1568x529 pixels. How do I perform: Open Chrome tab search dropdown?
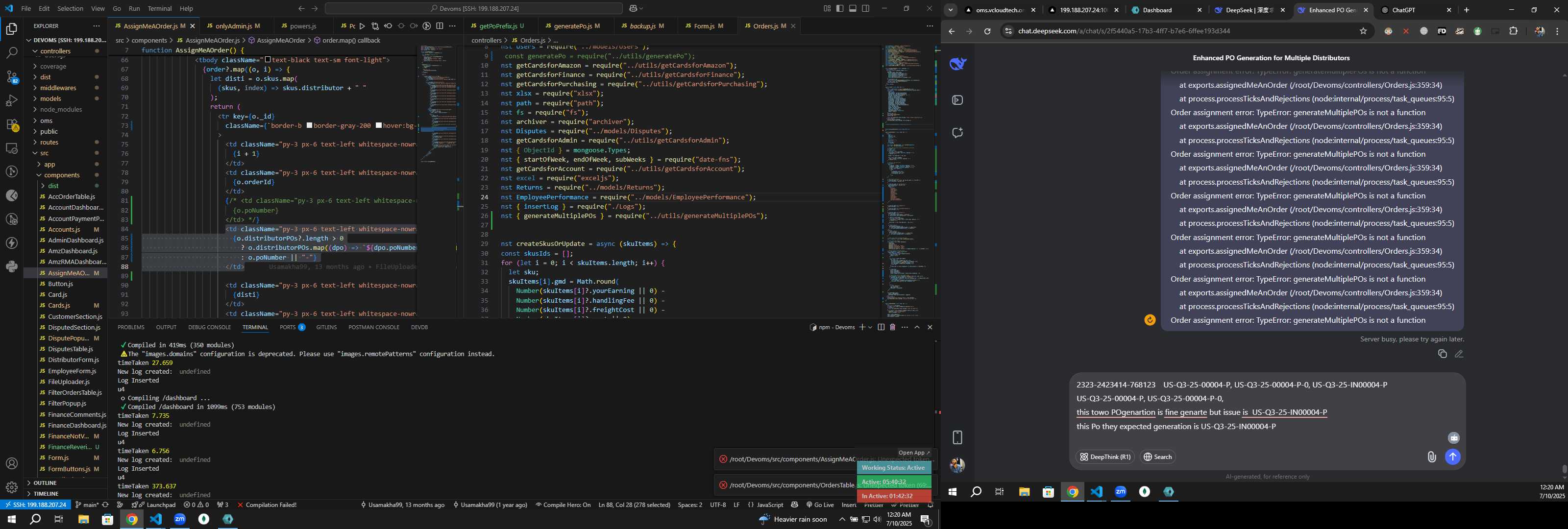click(951, 10)
